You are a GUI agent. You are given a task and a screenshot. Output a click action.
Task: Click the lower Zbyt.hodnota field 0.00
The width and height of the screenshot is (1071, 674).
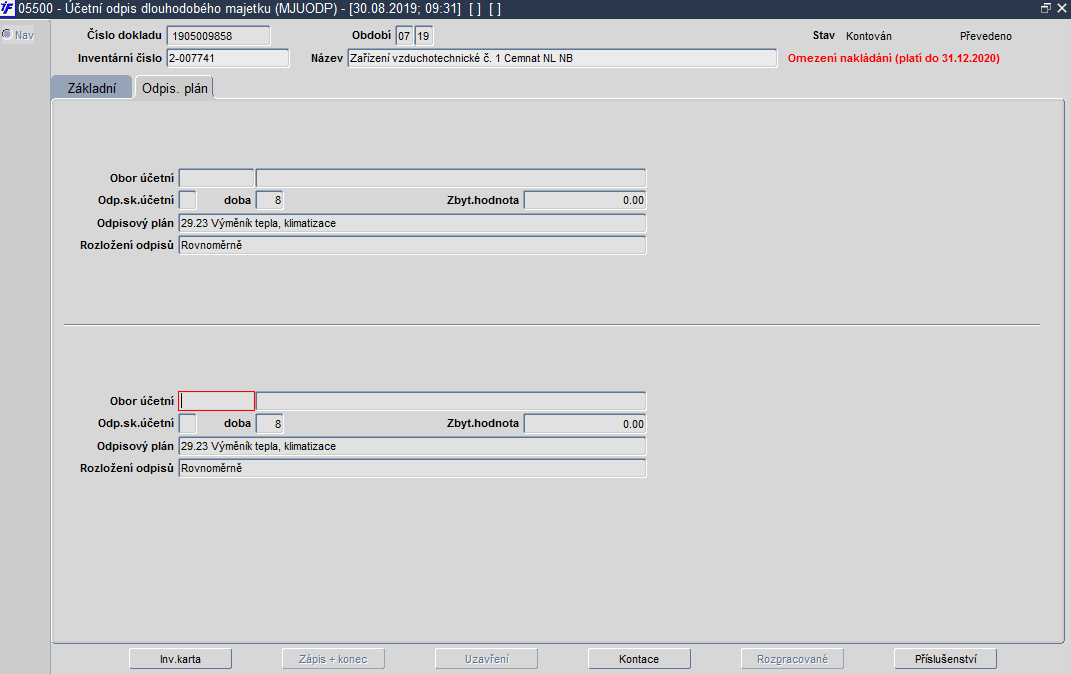pos(585,423)
